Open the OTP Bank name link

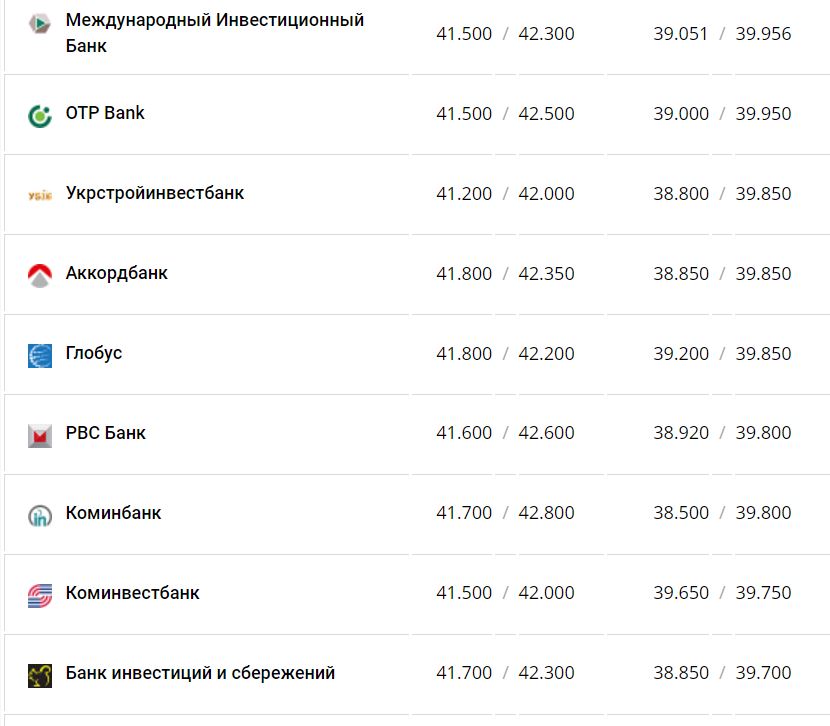(105, 113)
